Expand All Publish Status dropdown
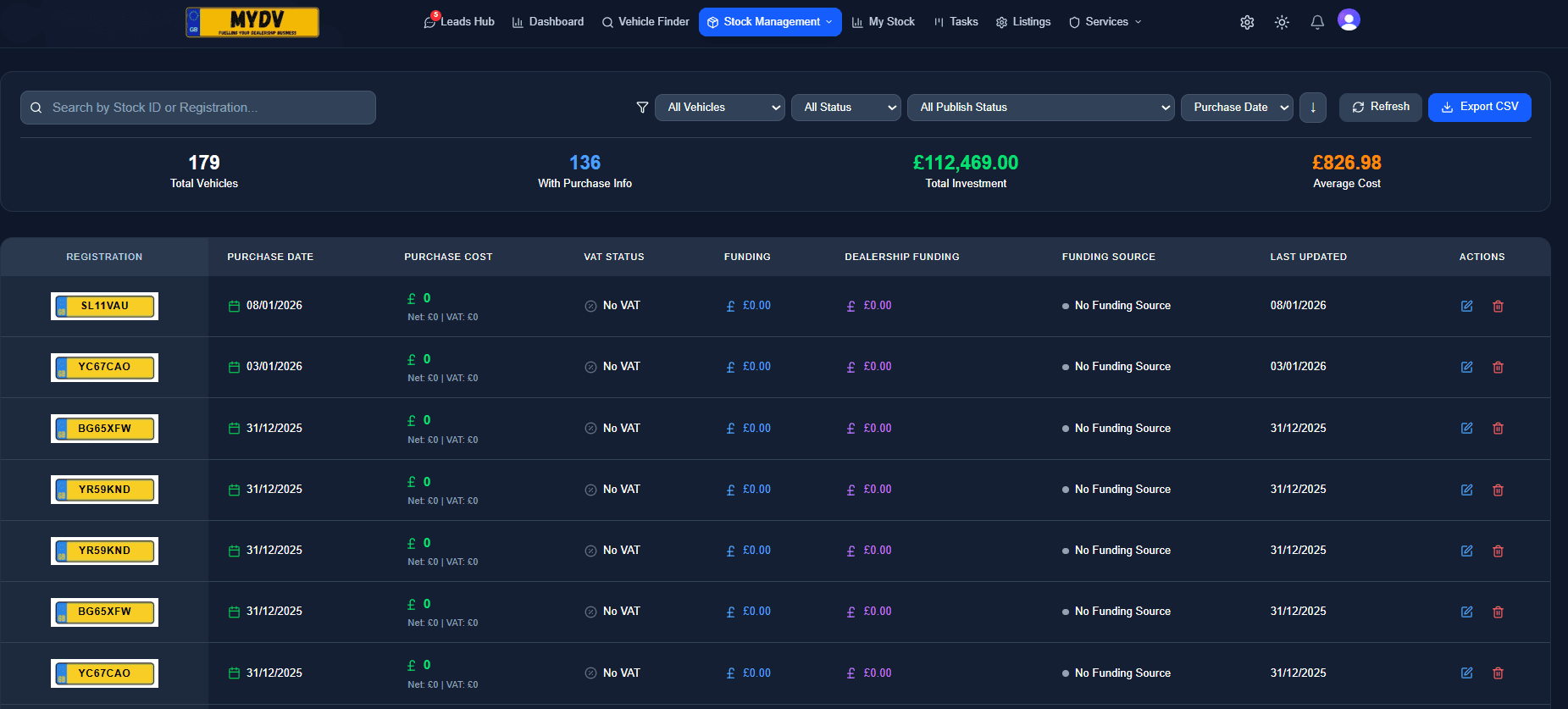 1041,108
